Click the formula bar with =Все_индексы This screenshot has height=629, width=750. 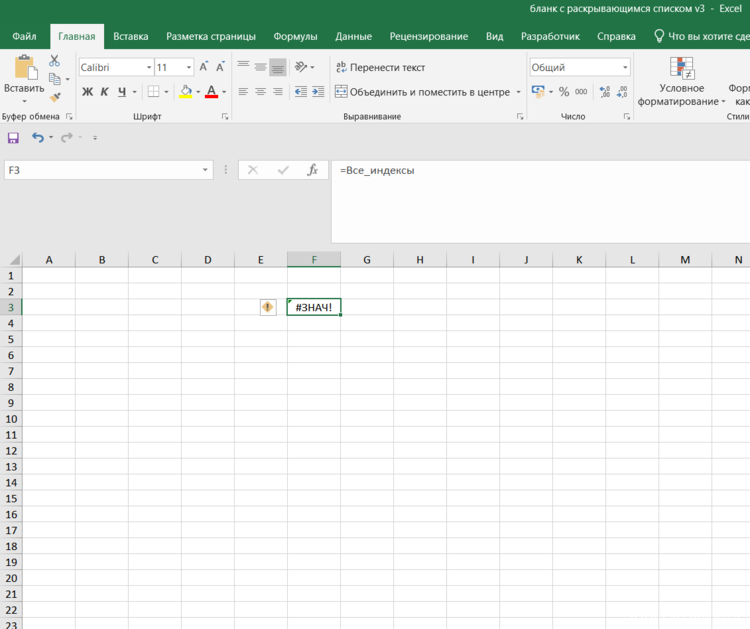coord(540,202)
